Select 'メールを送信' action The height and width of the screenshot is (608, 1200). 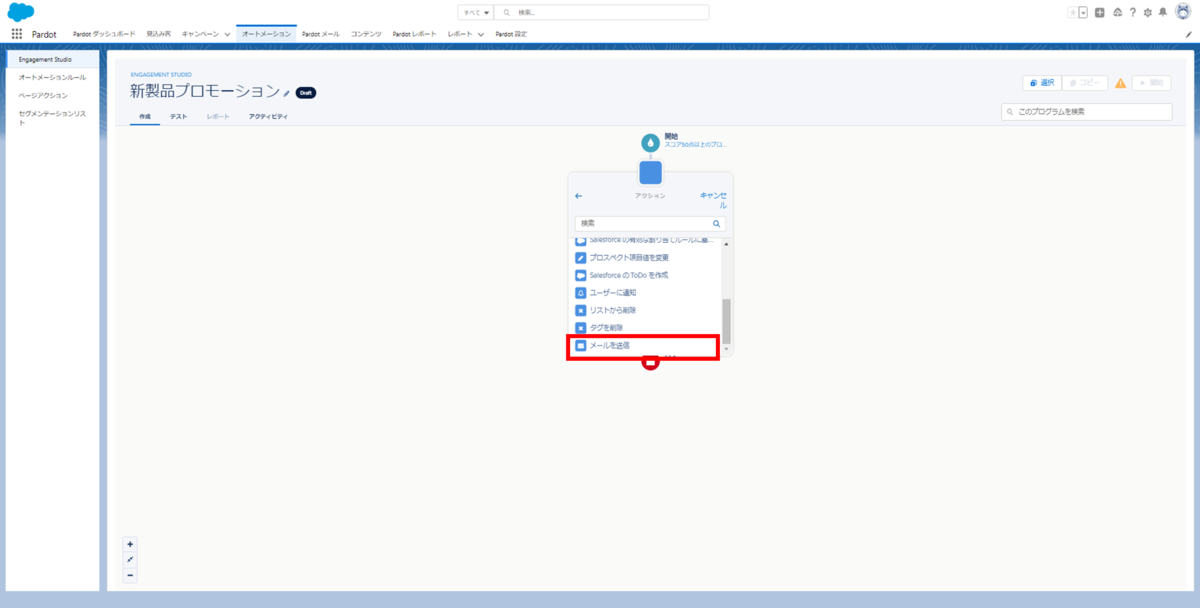tap(643, 346)
